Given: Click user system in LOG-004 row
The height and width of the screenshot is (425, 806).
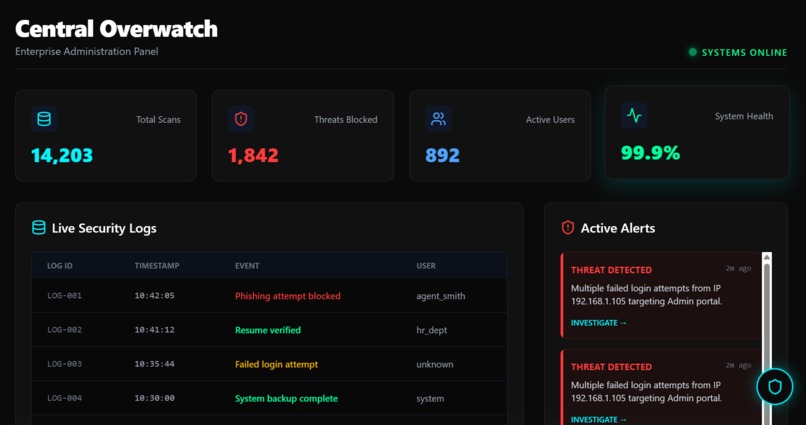Looking at the screenshot, I should point(430,399).
